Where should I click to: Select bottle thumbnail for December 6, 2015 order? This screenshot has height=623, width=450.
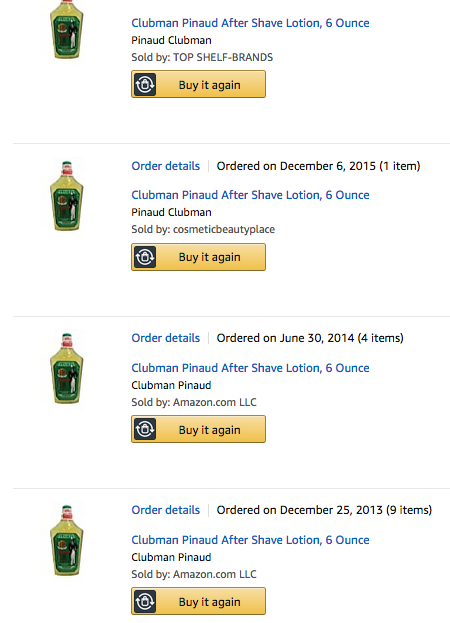(x=67, y=196)
